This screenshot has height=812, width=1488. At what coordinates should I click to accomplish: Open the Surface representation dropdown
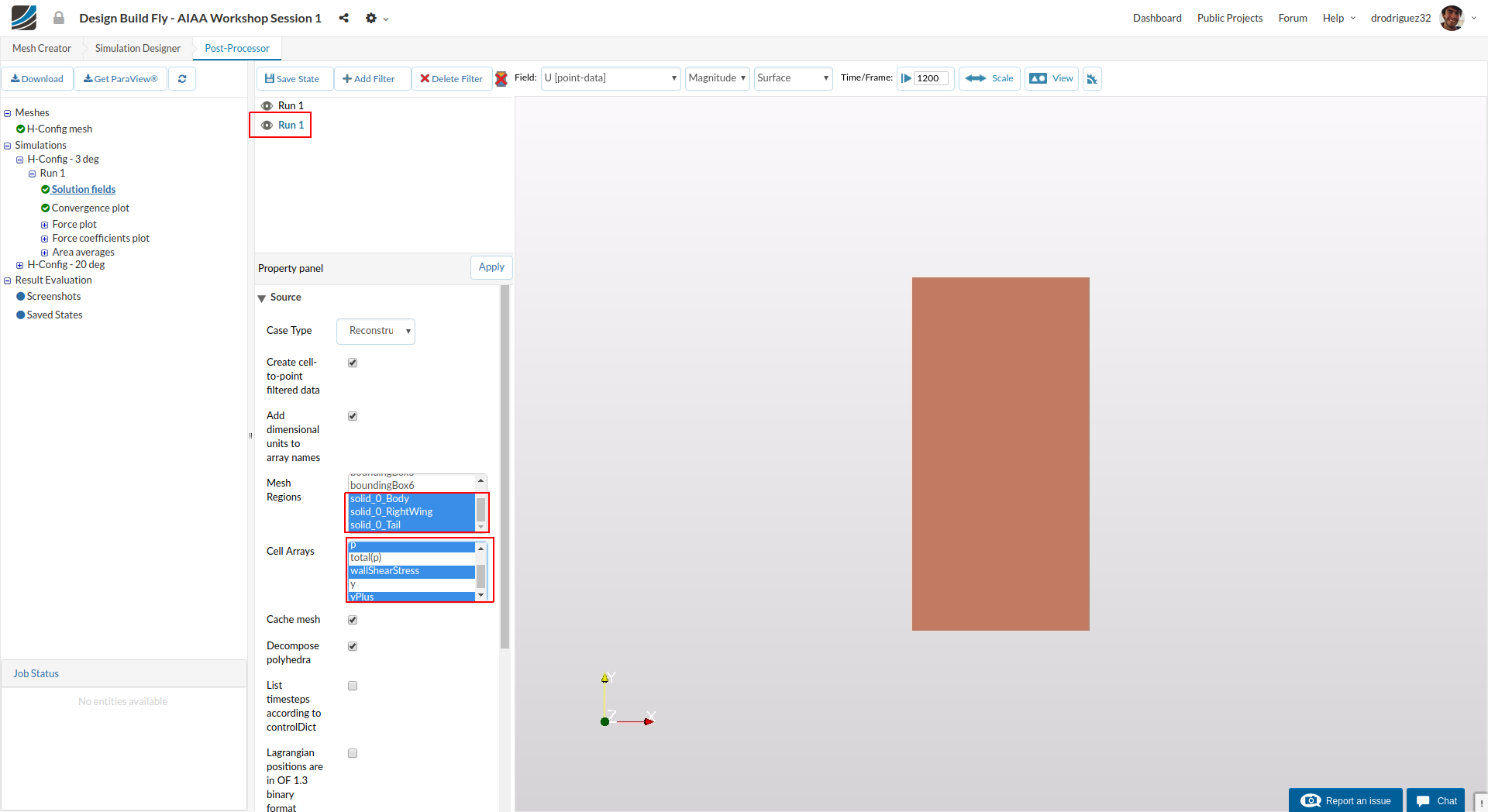[794, 78]
